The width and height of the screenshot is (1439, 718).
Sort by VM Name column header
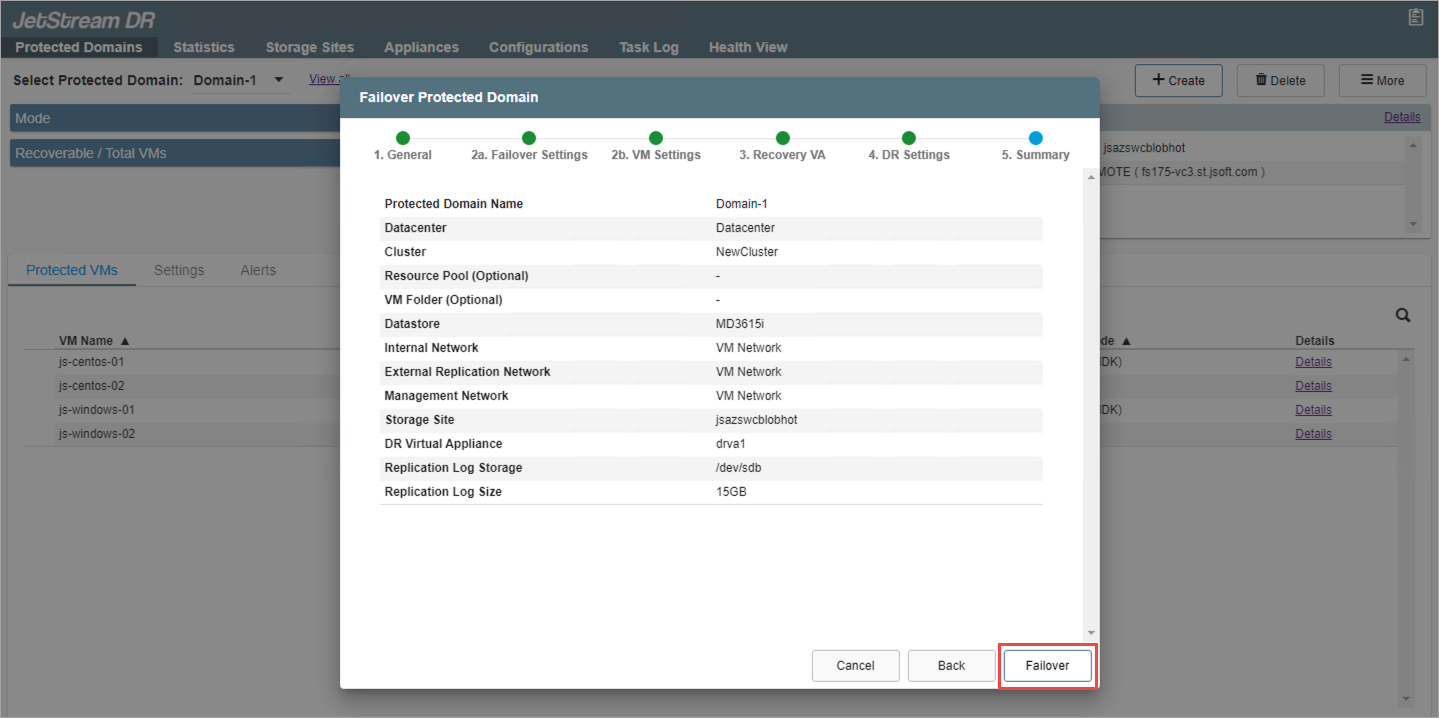click(x=94, y=341)
